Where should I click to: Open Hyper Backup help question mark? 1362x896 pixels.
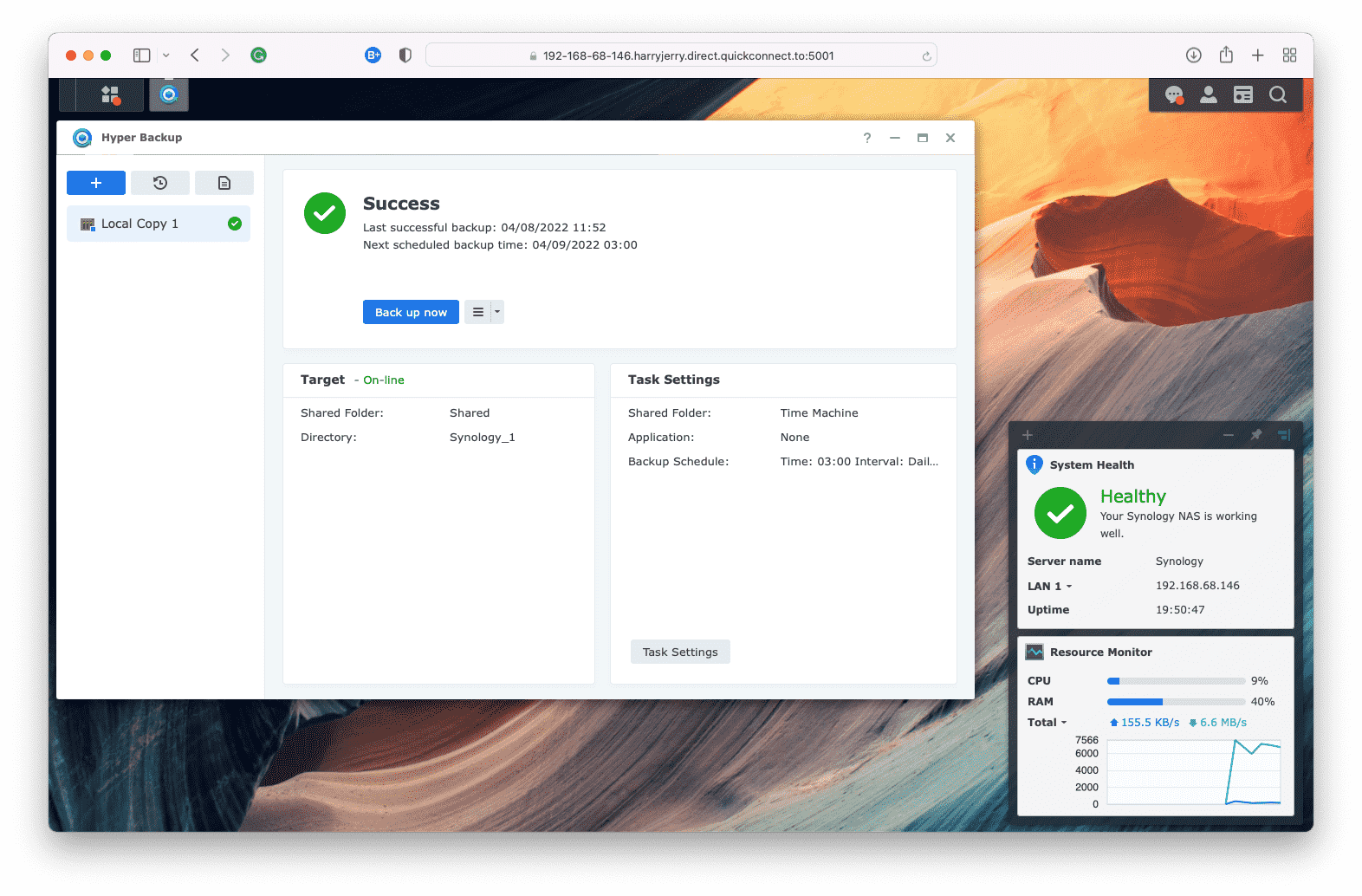pyautogui.click(x=867, y=138)
